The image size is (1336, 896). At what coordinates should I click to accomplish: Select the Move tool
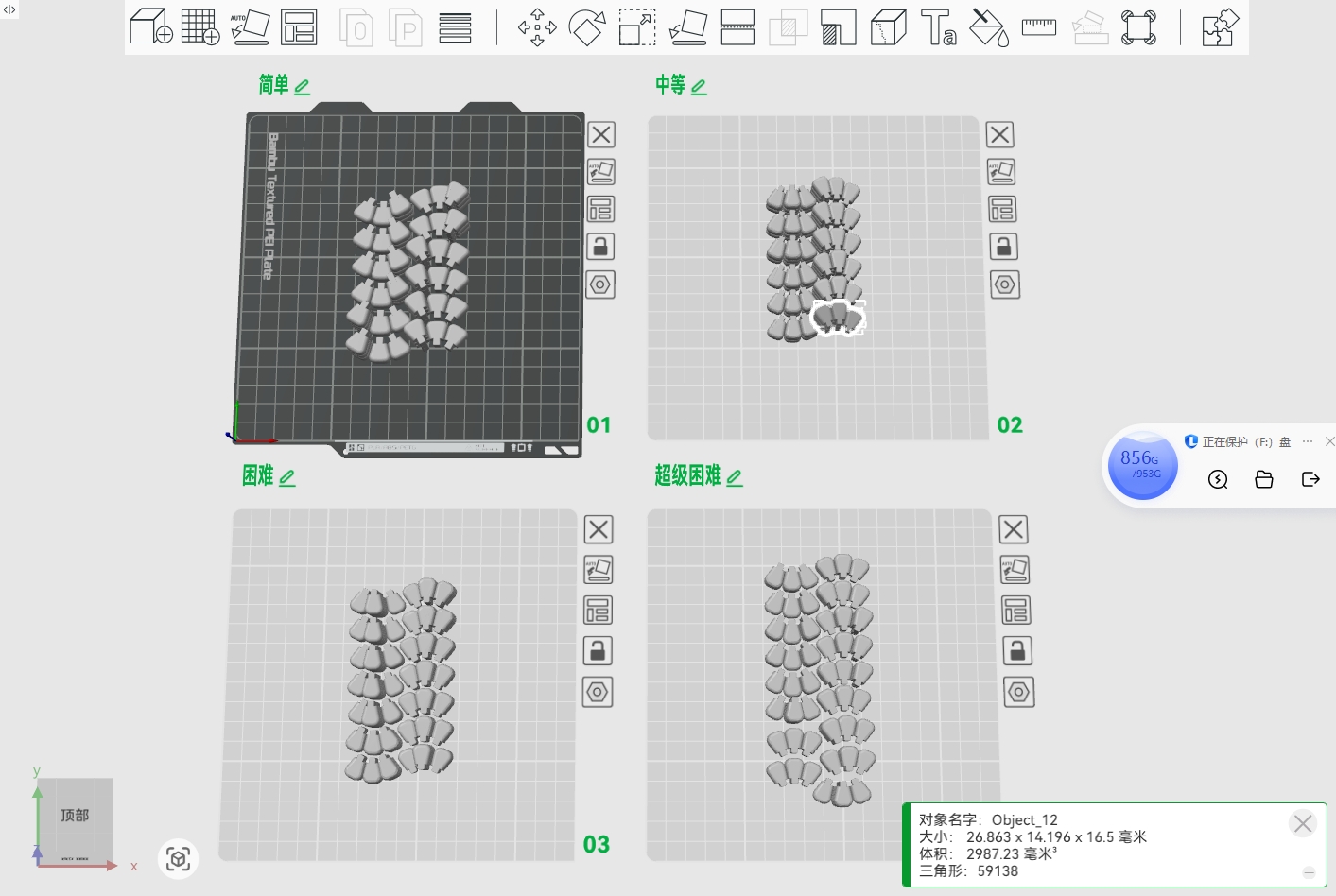(537, 26)
